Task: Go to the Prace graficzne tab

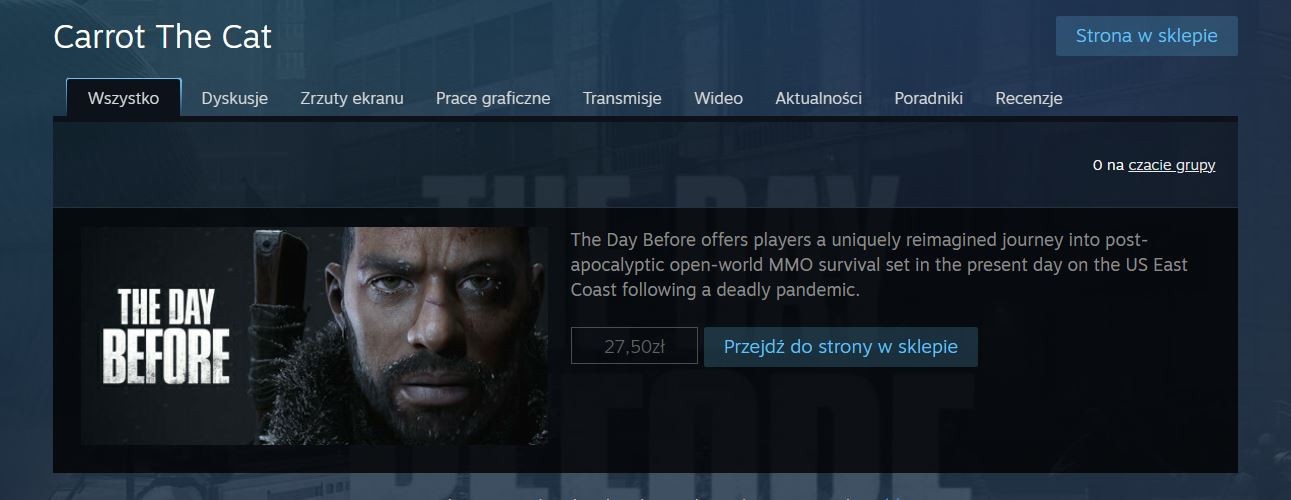Action: 493,98
